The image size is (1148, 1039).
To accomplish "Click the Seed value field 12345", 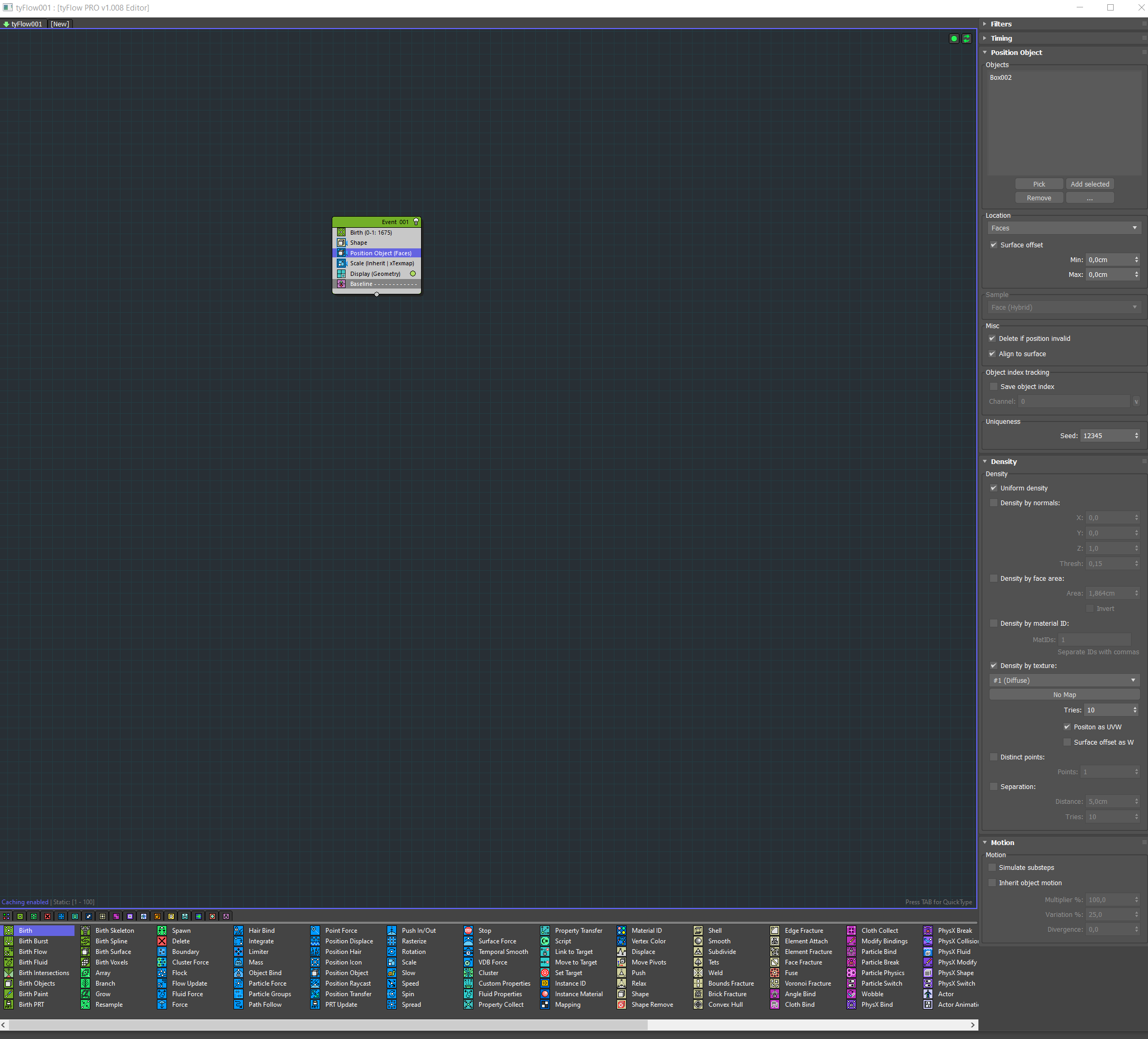I will click(1106, 436).
